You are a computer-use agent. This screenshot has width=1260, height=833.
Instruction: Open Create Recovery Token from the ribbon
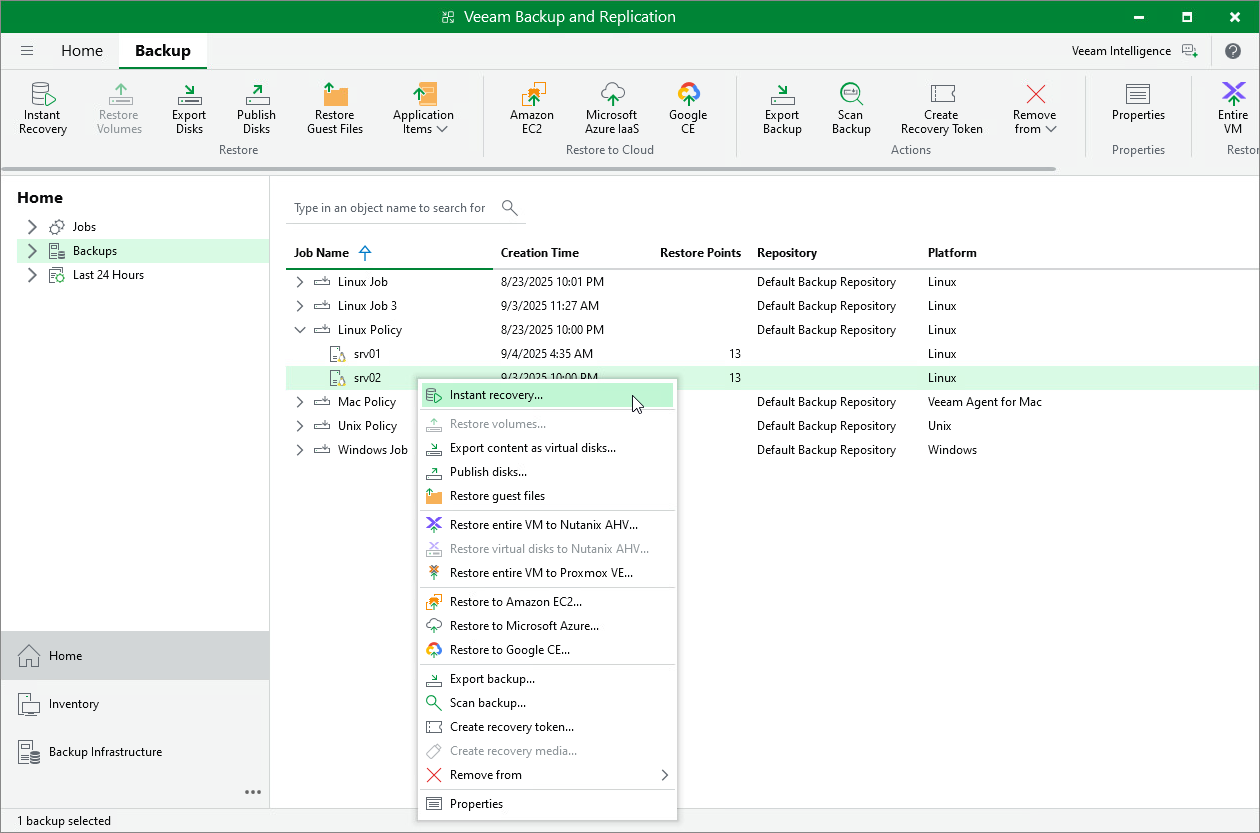tap(941, 105)
